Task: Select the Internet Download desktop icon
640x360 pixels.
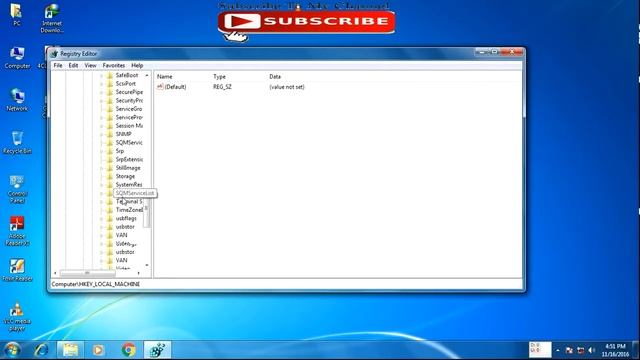Action: point(52,18)
